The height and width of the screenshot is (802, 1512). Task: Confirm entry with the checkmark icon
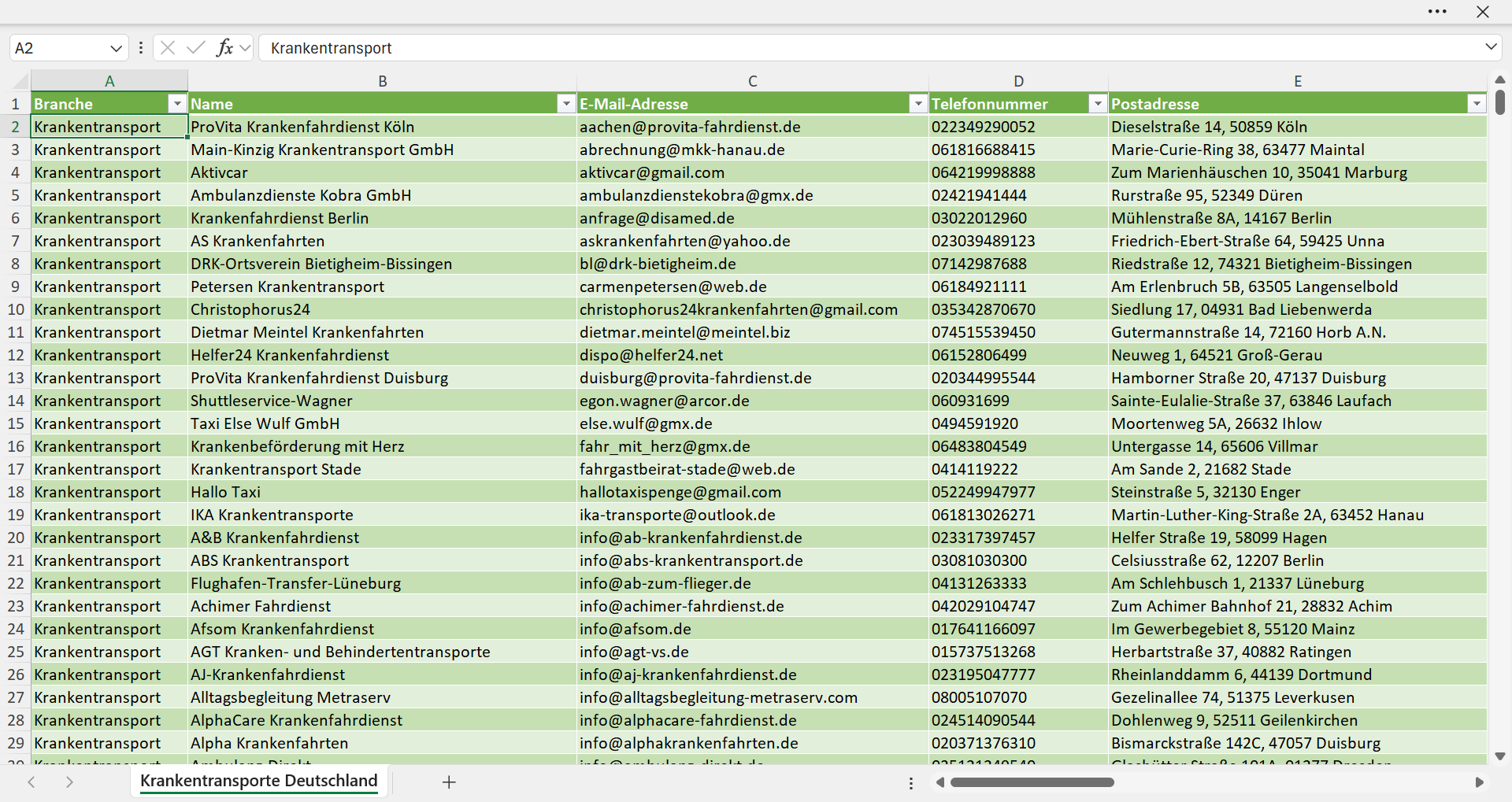tap(195, 48)
